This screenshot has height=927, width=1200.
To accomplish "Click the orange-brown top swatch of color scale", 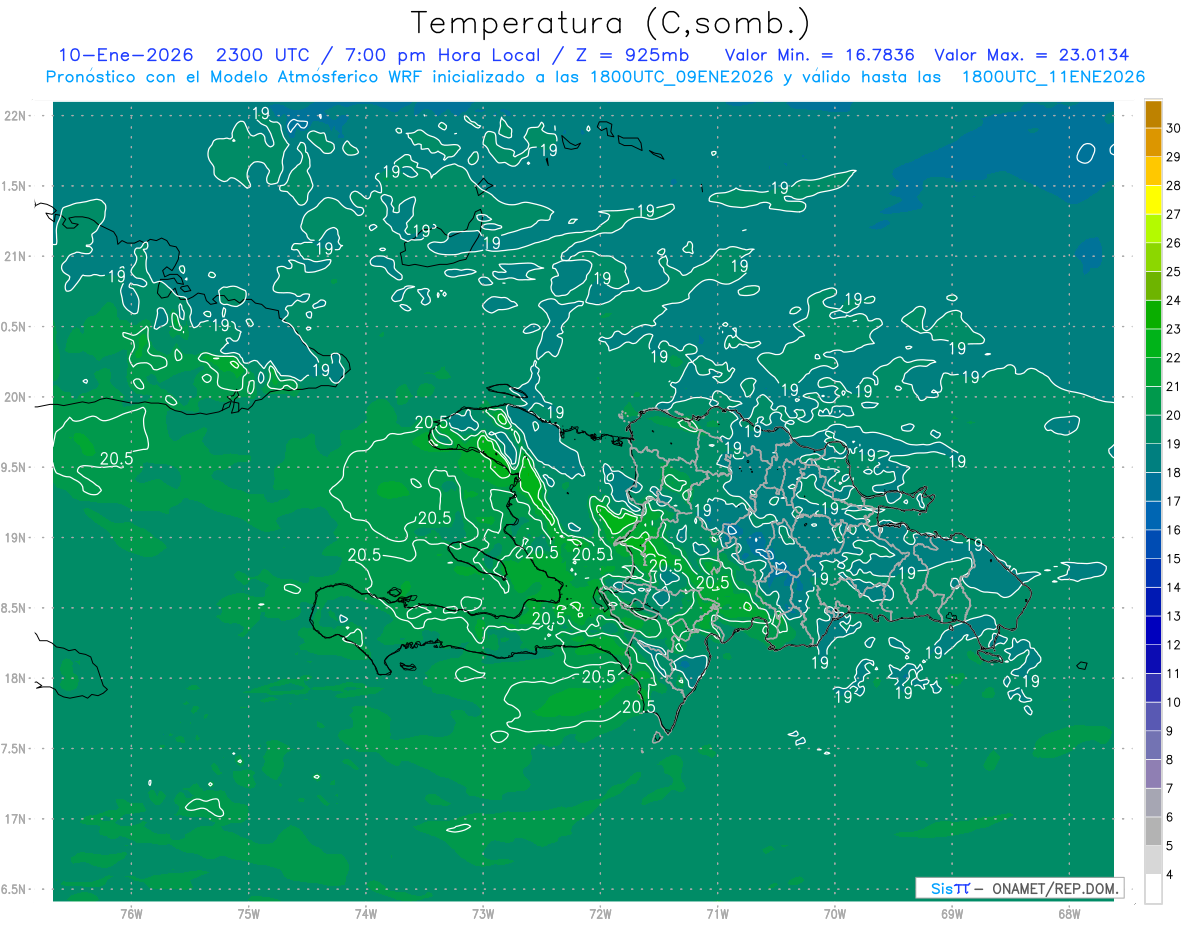I will coord(1153,114).
